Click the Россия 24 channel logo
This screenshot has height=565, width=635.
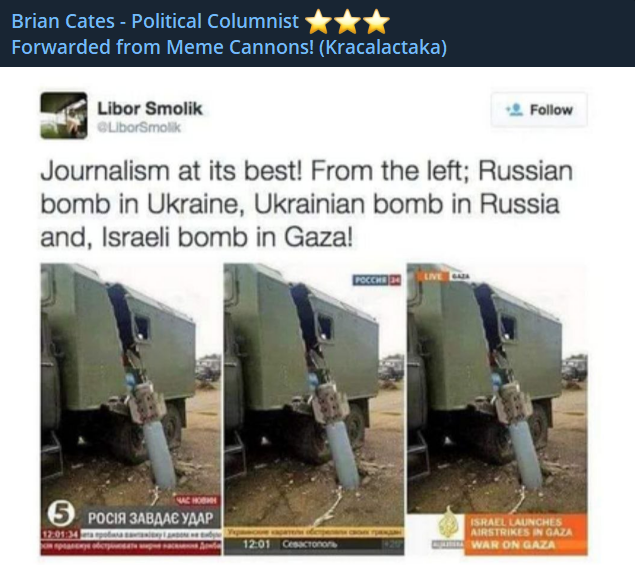pos(377,280)
